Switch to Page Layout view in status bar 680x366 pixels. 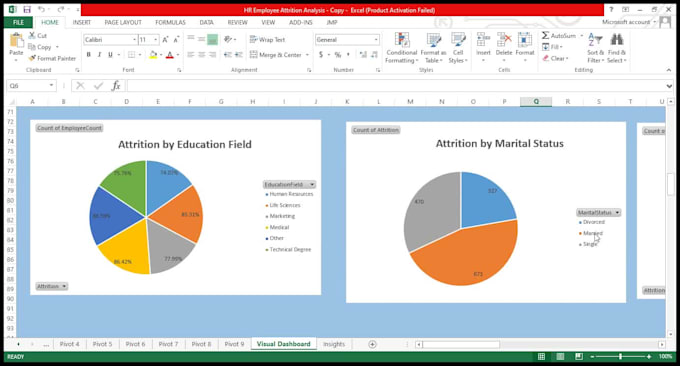tap(560, 356)
